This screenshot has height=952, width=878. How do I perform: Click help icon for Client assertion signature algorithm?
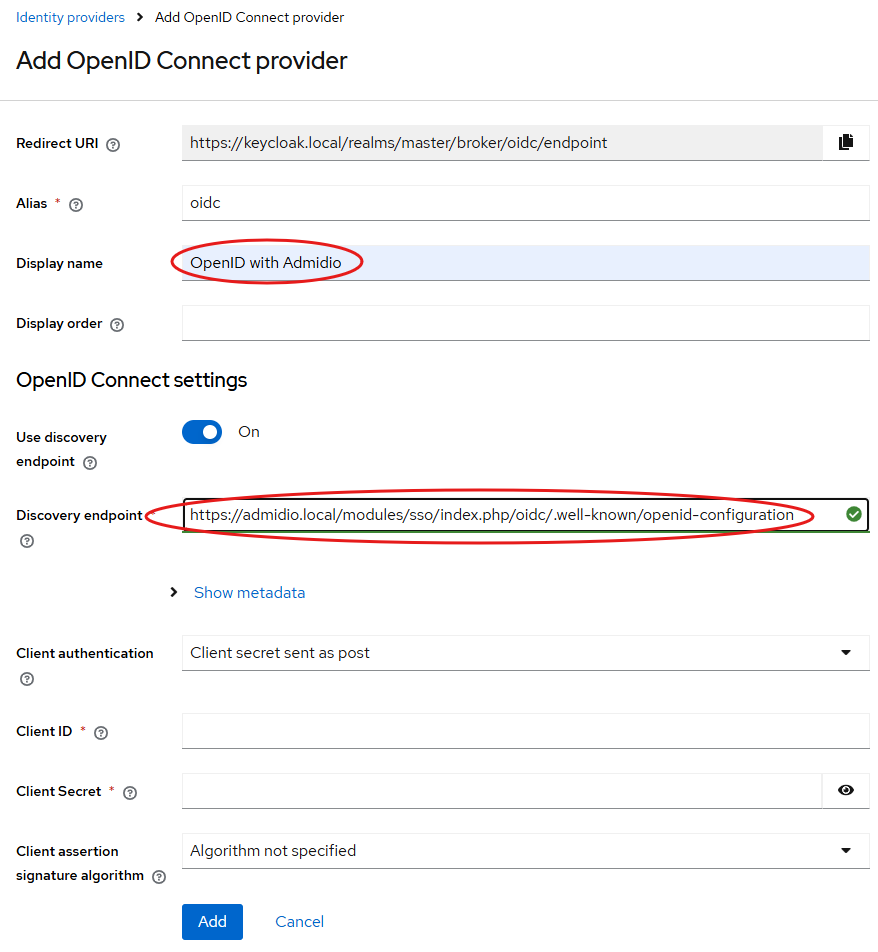click(159, 877)
